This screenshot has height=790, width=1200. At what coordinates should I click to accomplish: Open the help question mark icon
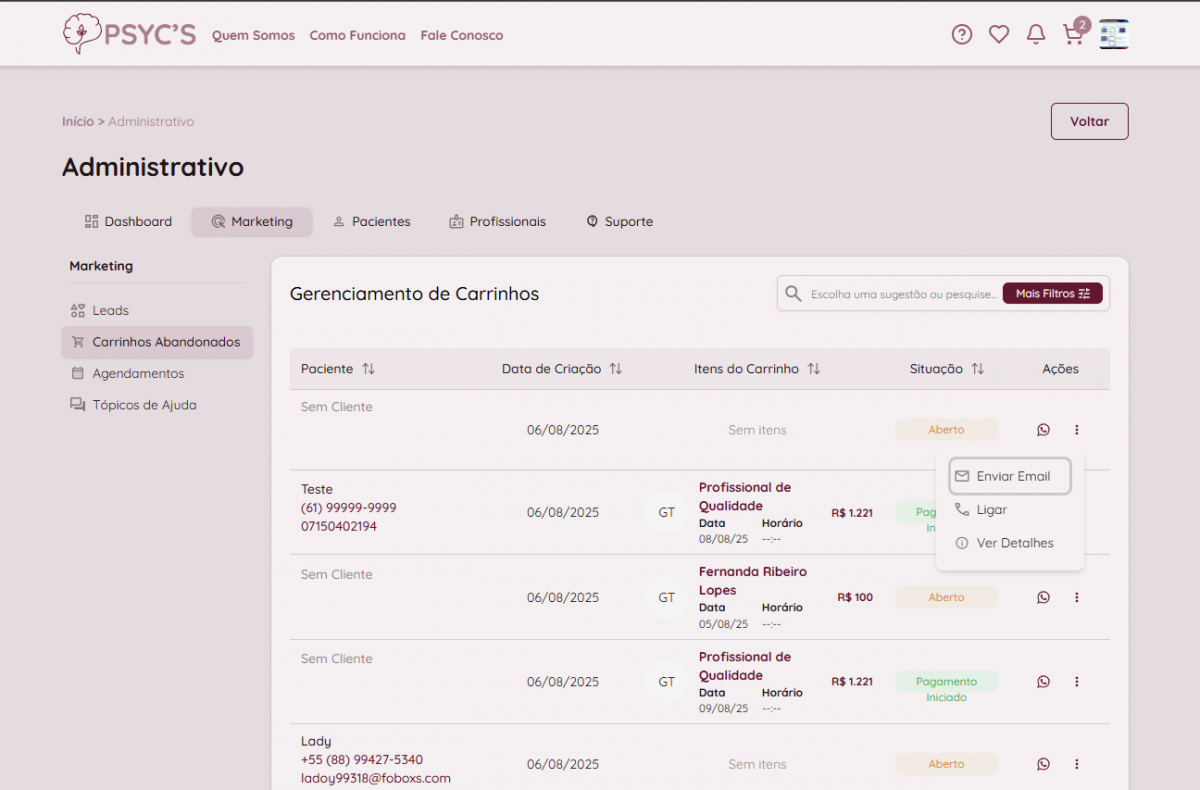(x=961, y=35)
